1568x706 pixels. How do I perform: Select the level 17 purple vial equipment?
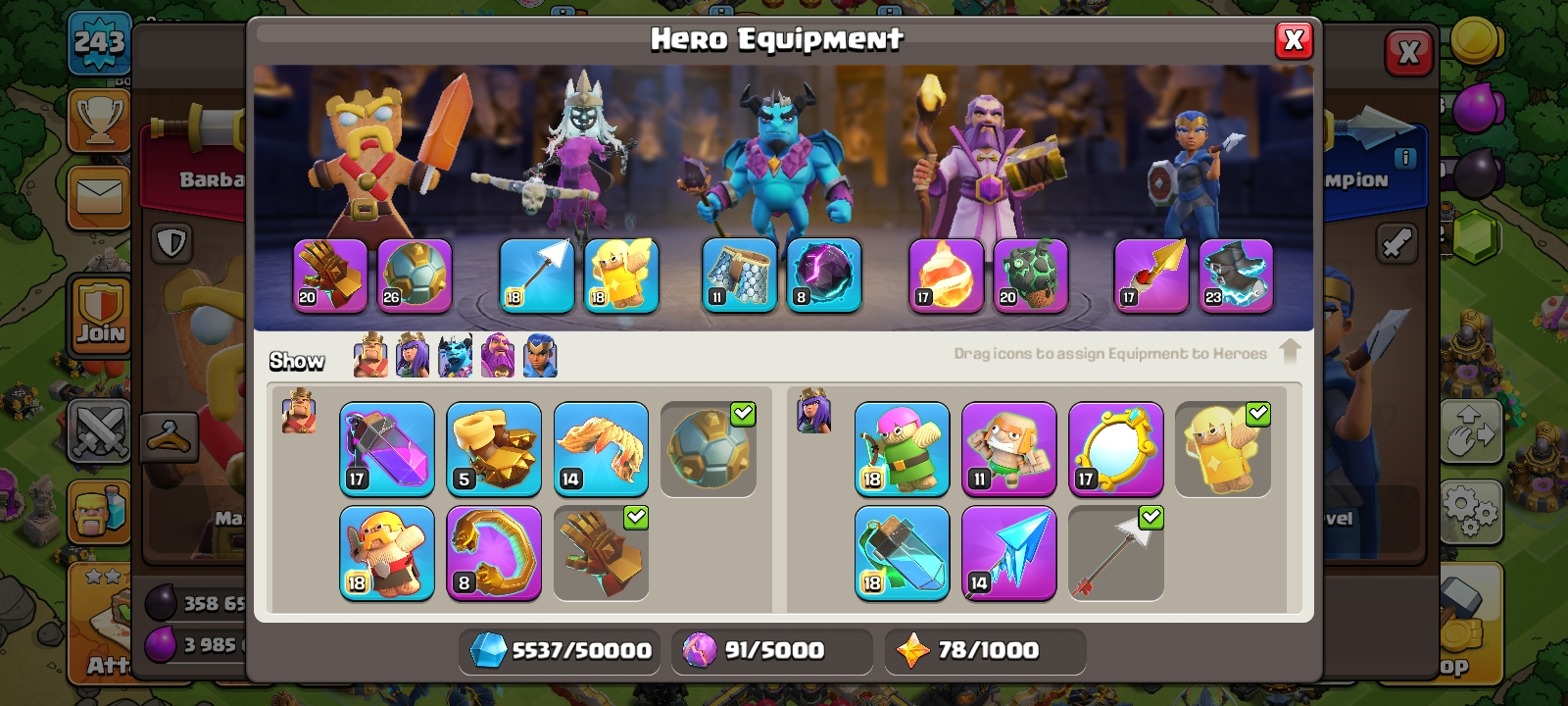(387, 449)
